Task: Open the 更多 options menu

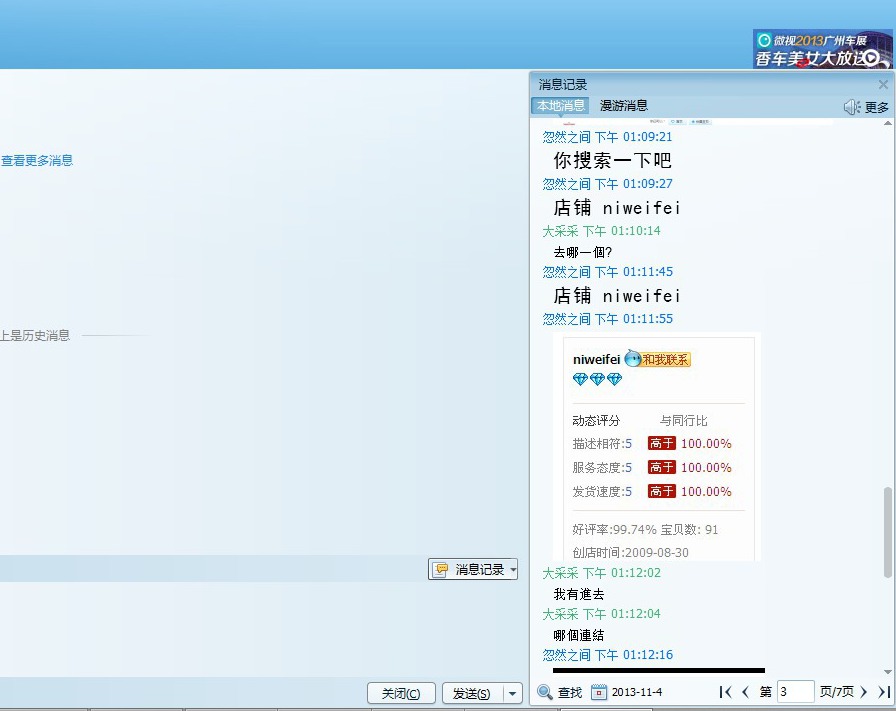Action: tap(876, 107)
